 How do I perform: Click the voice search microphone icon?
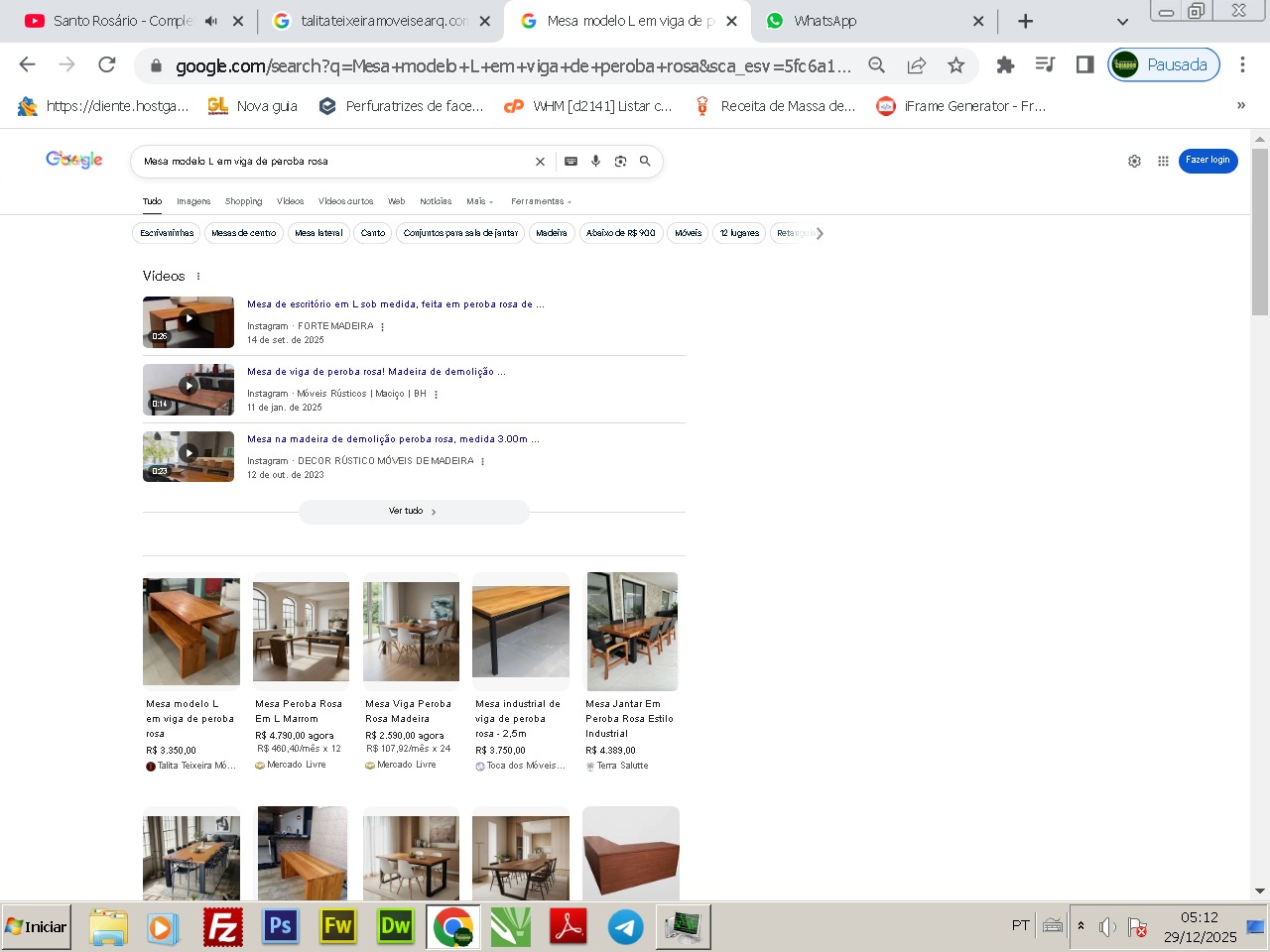click(595, 161)
